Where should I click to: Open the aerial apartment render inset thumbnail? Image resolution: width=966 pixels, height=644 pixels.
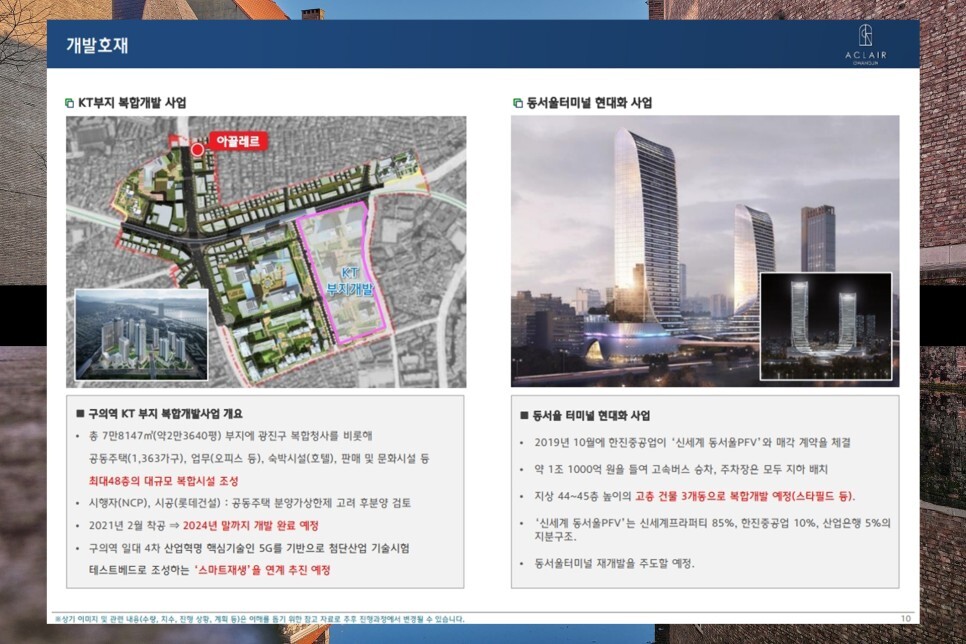click(142, 335)
